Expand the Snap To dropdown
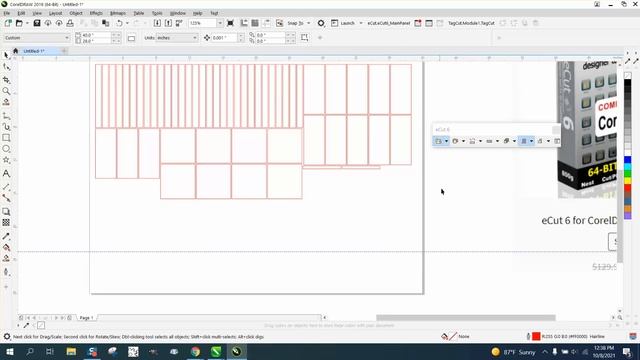640x360 pixels. [309, 23]
